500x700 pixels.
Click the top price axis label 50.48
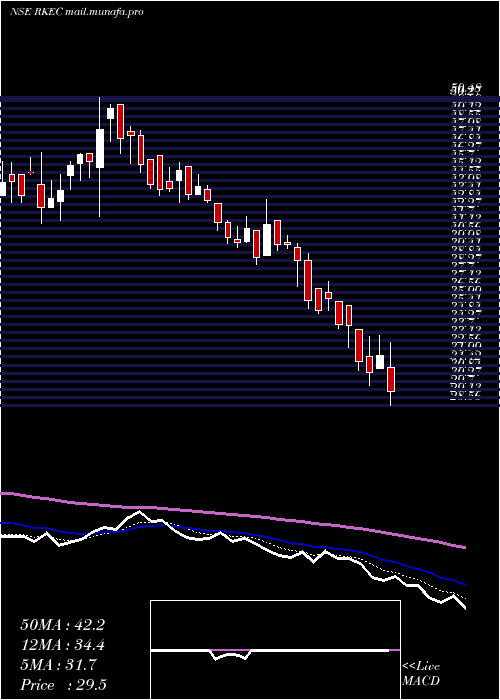(x=466, y=88)
